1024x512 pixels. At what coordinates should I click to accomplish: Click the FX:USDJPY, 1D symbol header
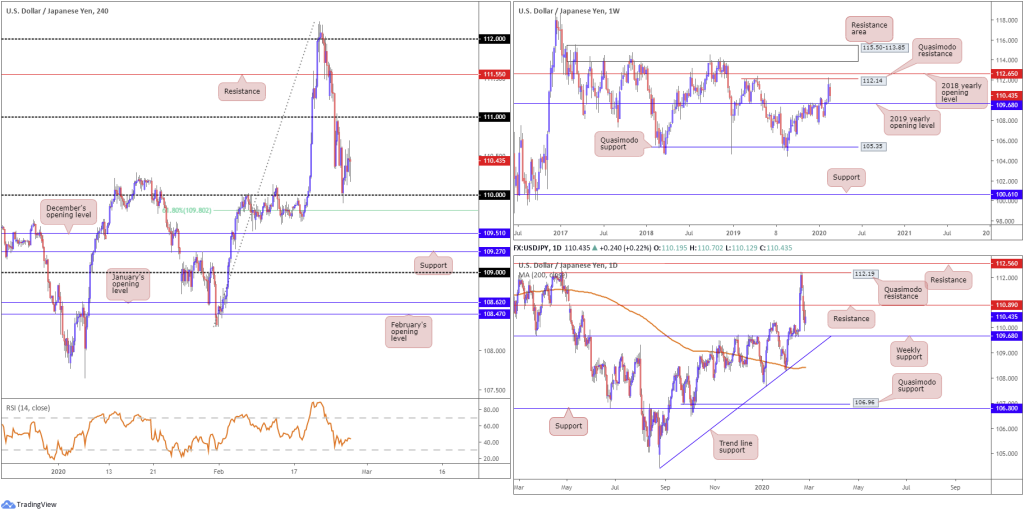click(536, 249)
